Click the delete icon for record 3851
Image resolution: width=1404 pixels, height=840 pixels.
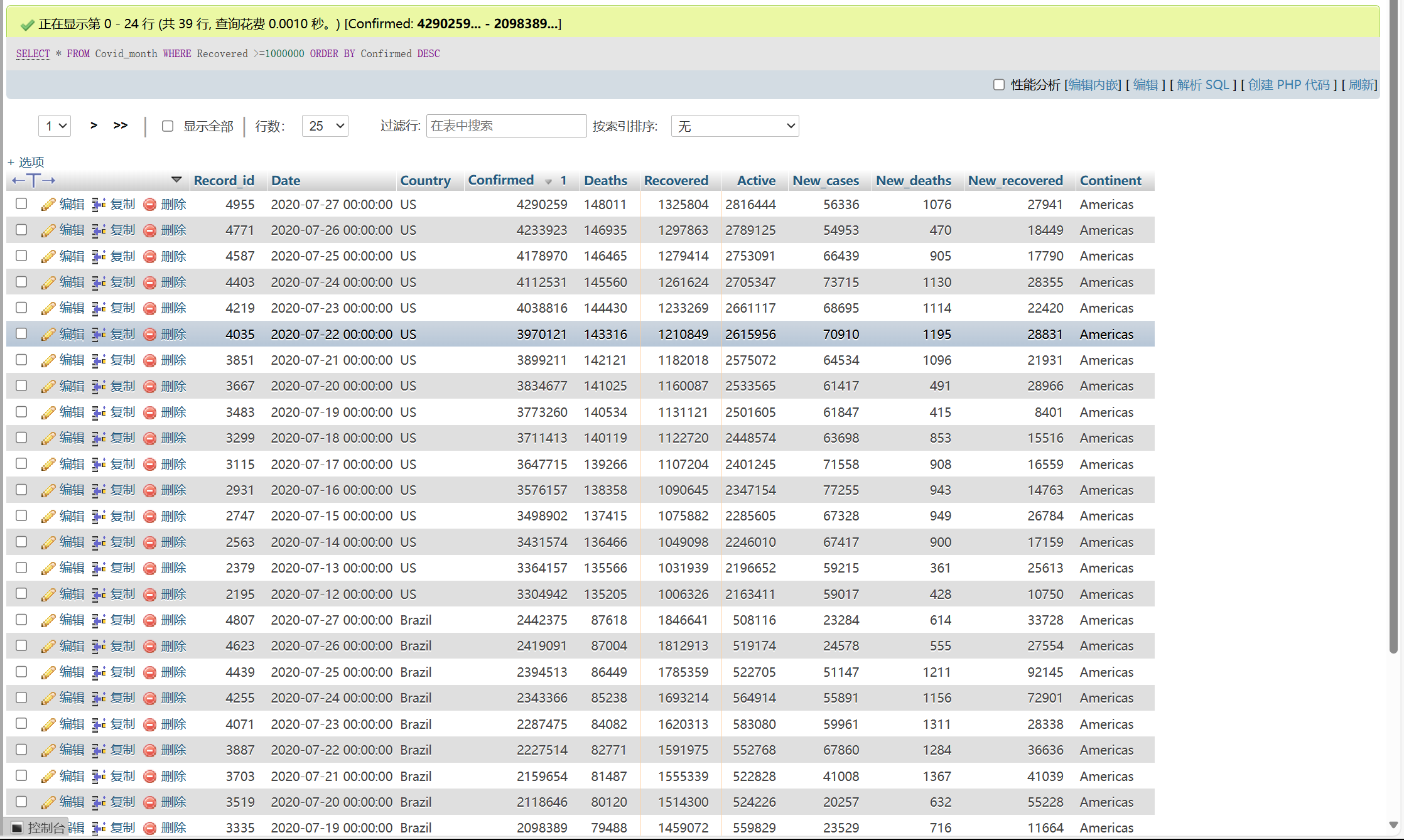click(149, 360)
